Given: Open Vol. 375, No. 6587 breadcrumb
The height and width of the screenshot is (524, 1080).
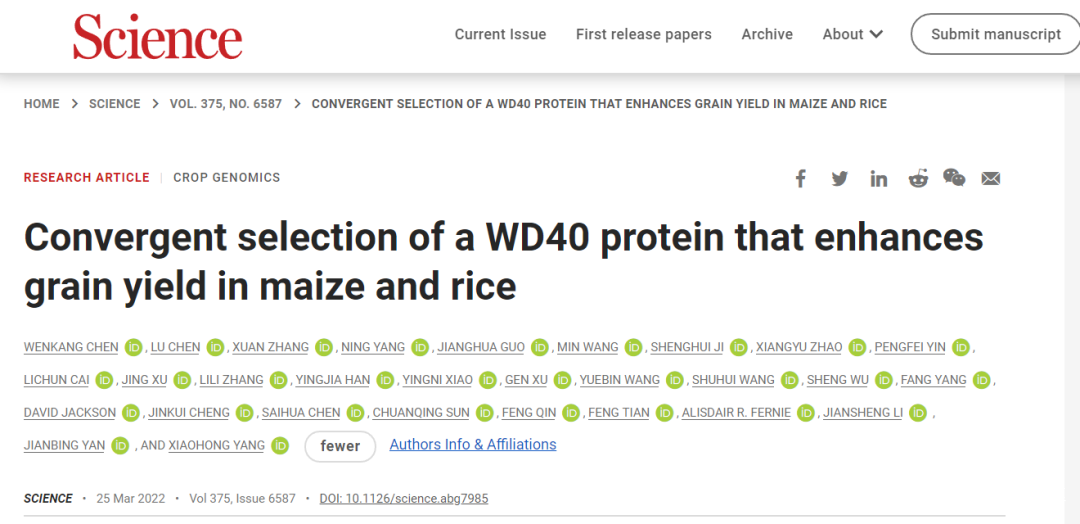Looking at the screenshot, I should (x=226, y=104).
